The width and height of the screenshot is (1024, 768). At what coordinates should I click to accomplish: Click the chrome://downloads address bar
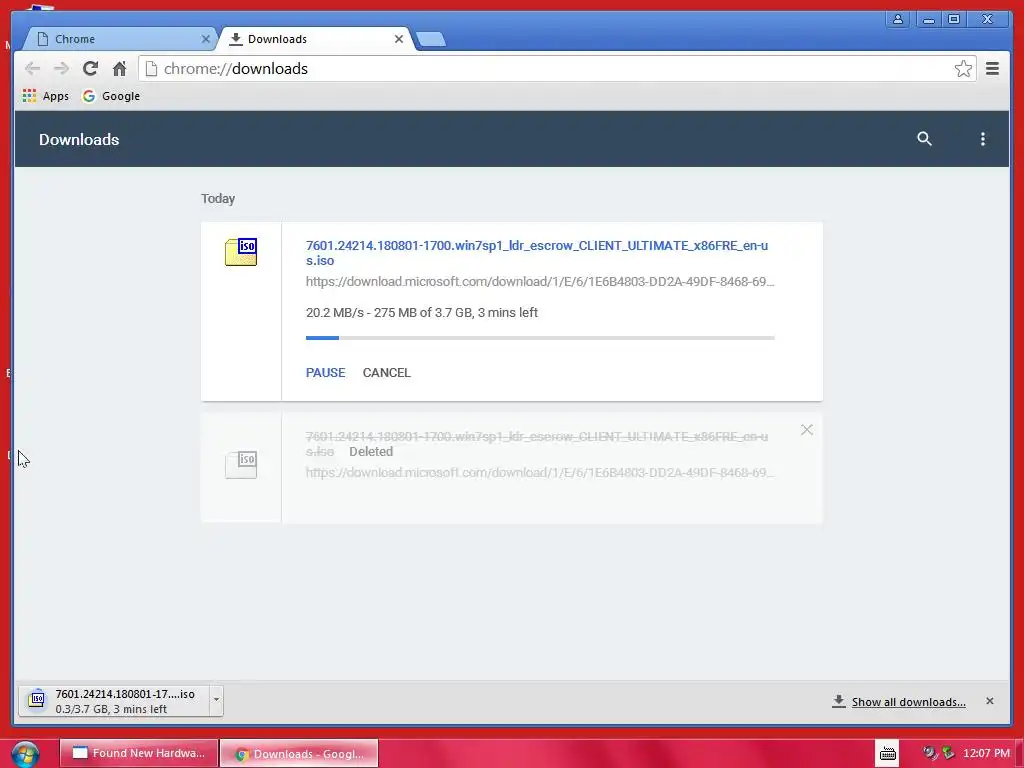point(556,69)
